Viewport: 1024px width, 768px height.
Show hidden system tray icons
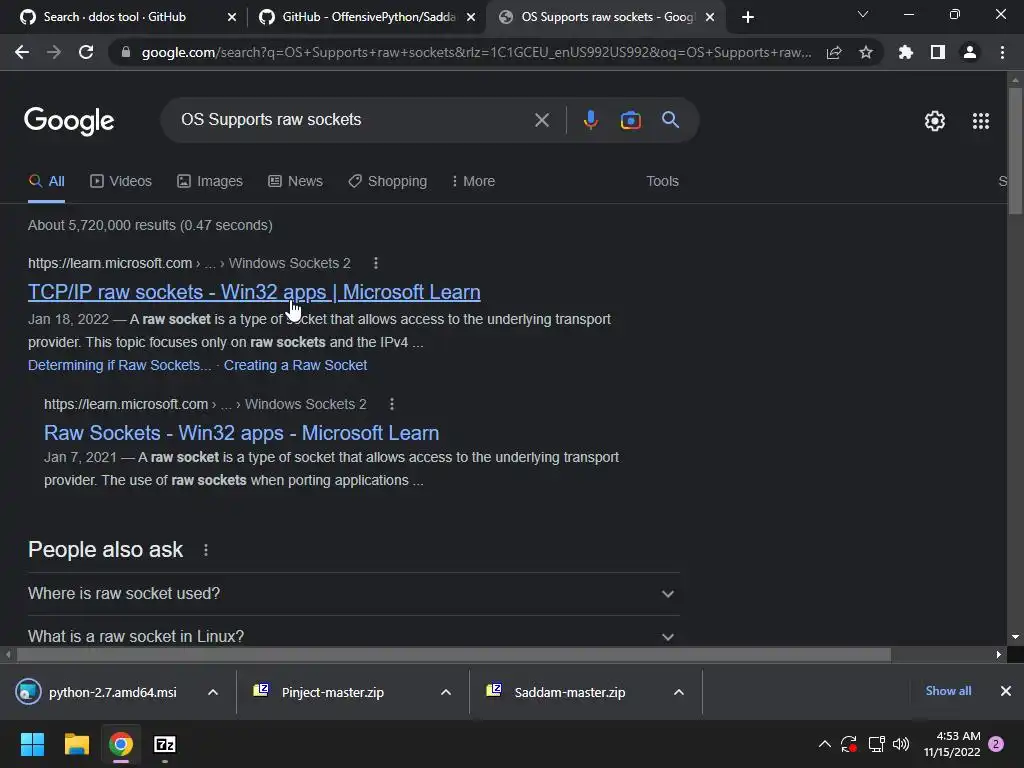825,744
